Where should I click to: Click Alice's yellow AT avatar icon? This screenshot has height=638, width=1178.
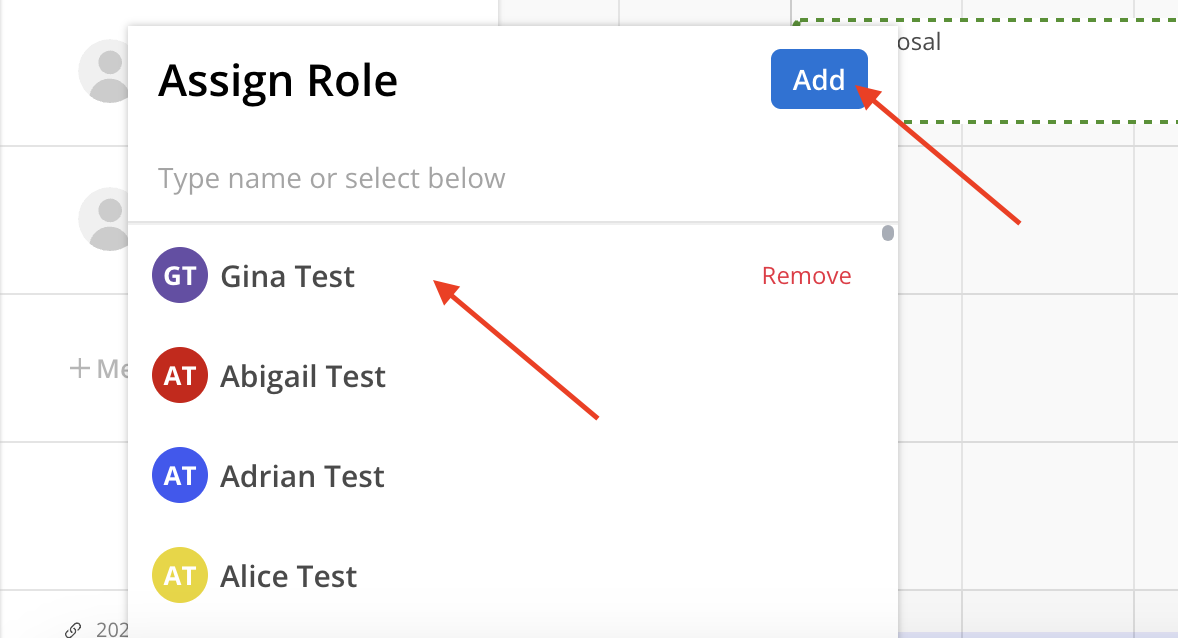coord(180,576)
